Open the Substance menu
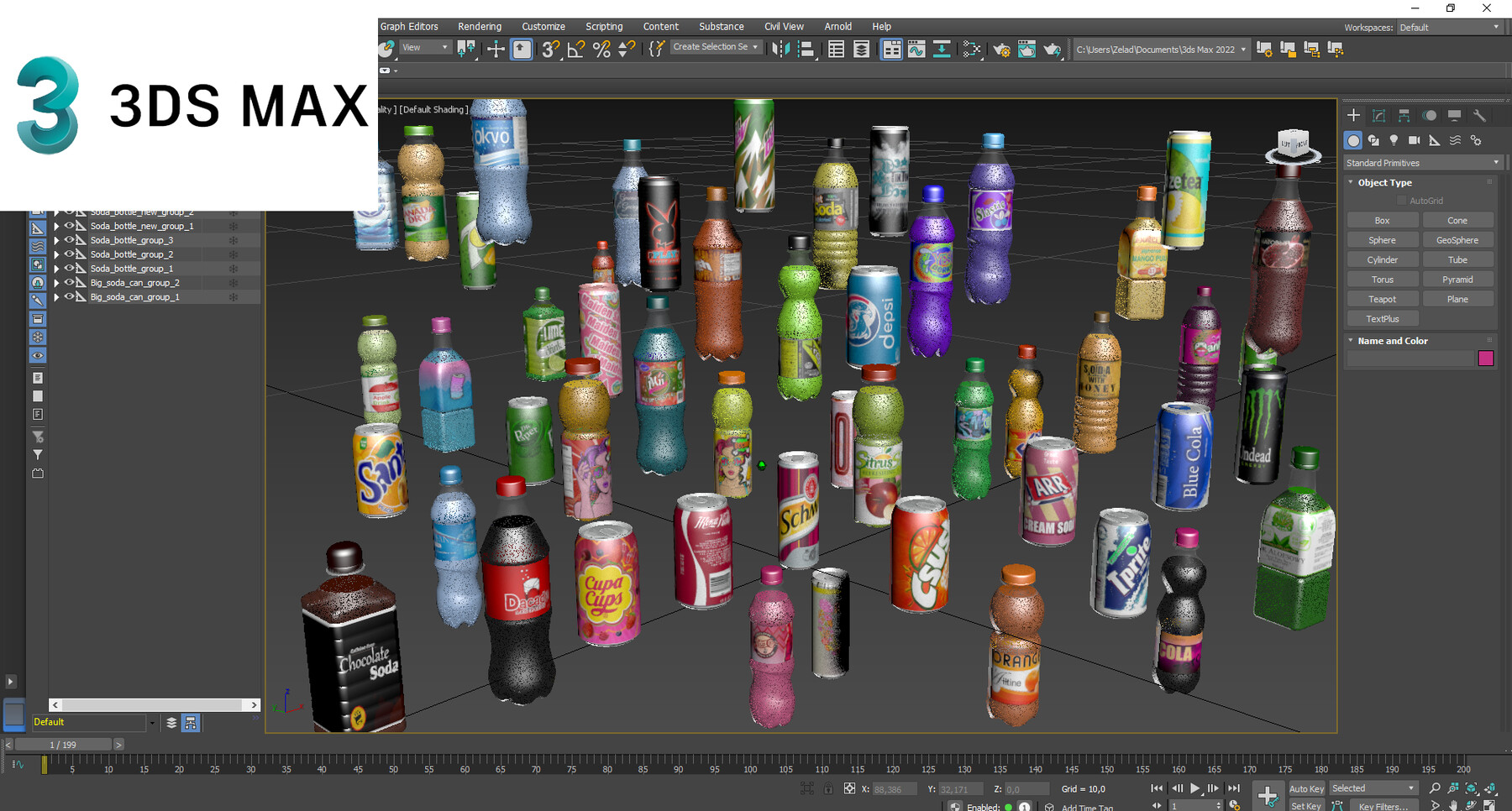Screen dimensions: 1512x811 (x=722, y=27)
